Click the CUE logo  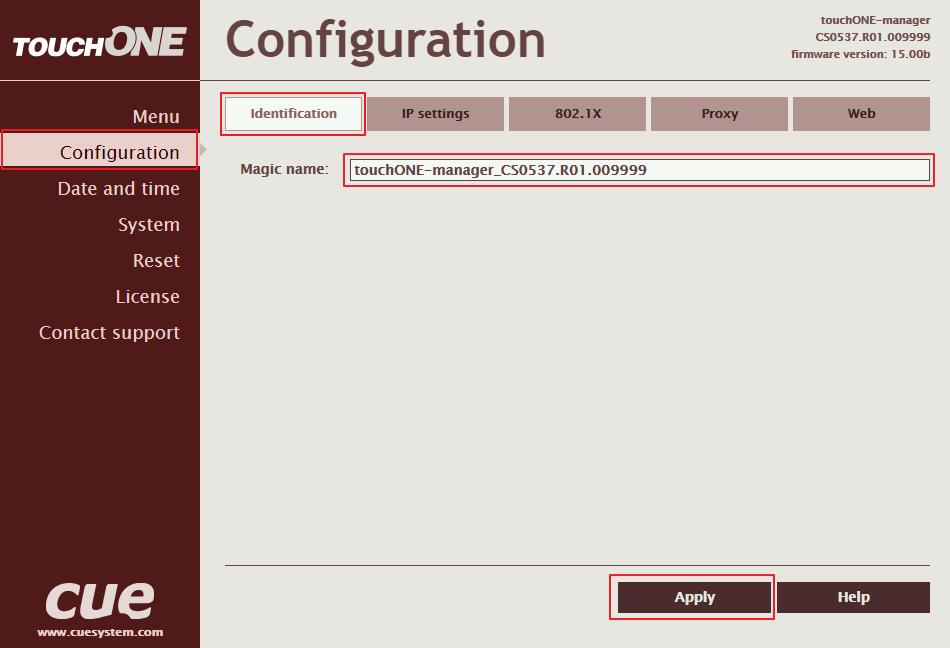tap(100, 600)
